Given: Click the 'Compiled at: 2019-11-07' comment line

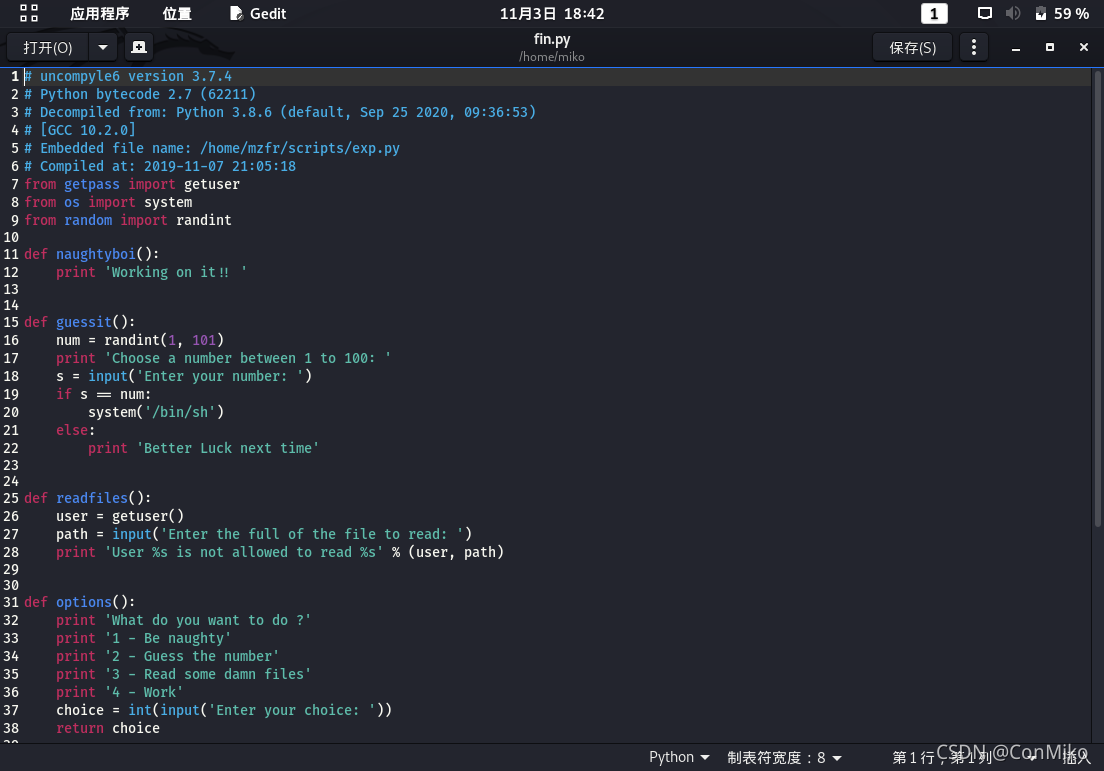Looking at the screenshot, I should point(160,166).
